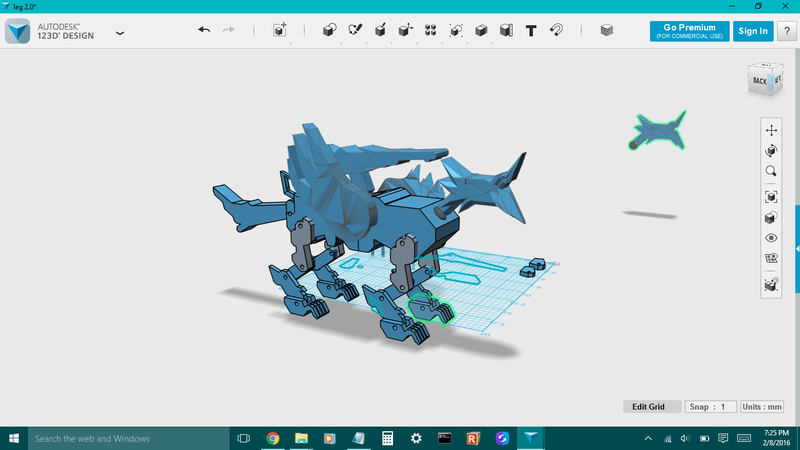Click the Windows search box
Screen dimensions: 800x450
tap(129, 438)
